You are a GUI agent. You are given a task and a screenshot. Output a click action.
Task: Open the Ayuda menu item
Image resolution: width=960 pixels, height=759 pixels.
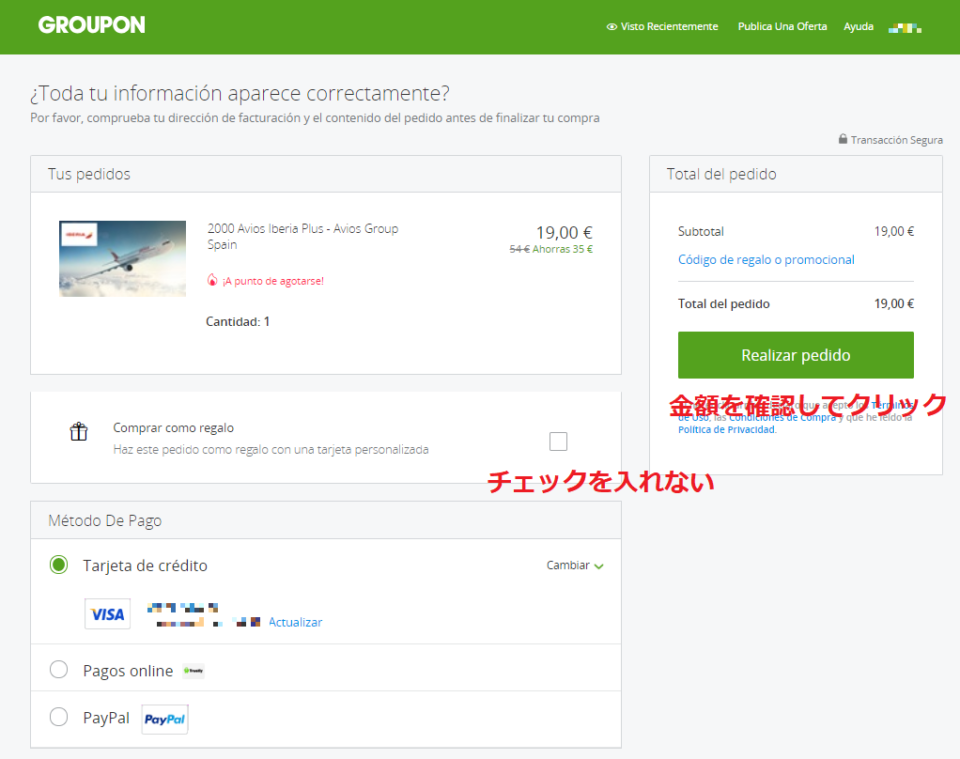click(x=858, y=27)
